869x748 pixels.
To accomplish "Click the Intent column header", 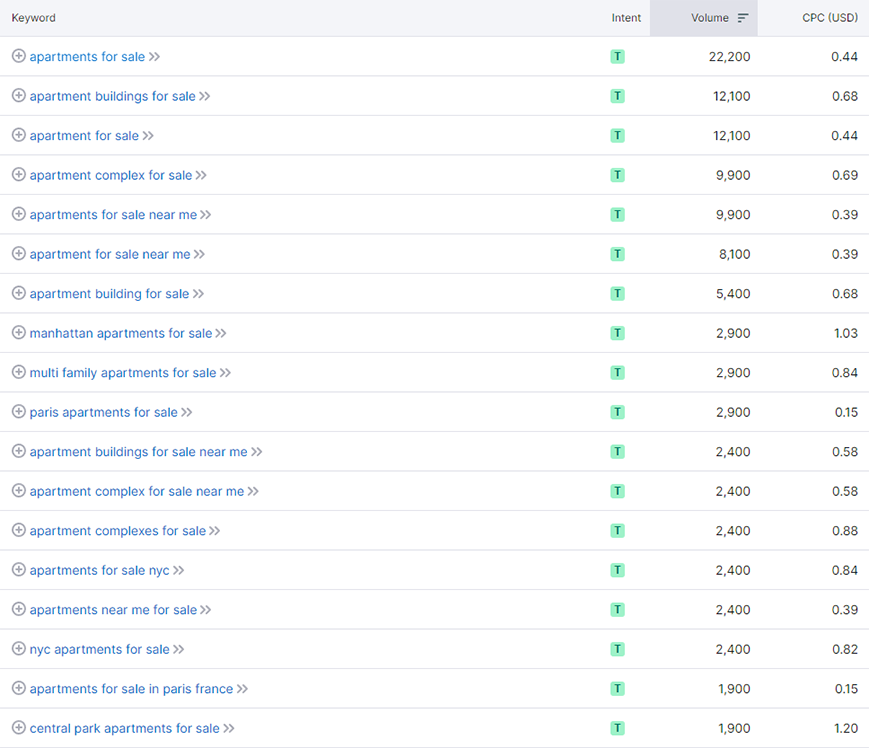I will (626, 18).
